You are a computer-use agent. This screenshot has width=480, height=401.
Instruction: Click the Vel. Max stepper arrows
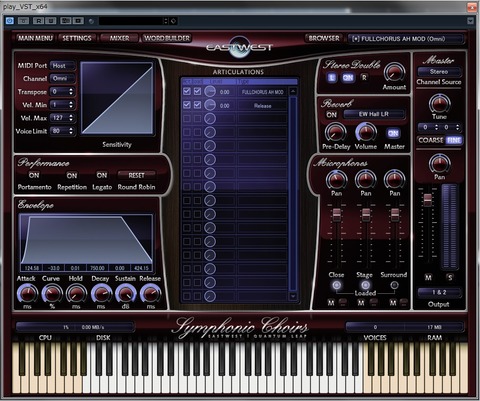point(71,118)
